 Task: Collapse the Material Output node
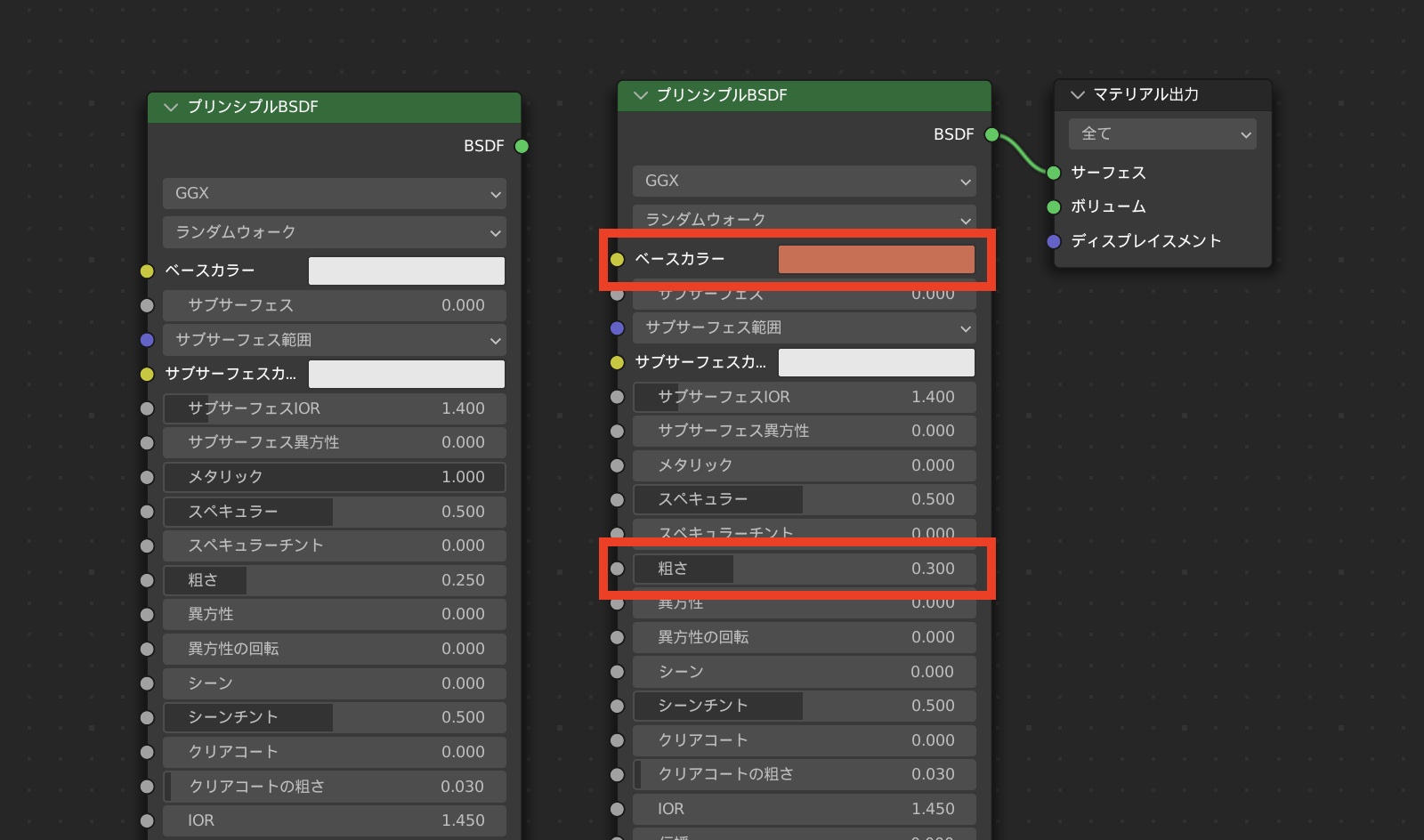click(x=1077, y=94)
